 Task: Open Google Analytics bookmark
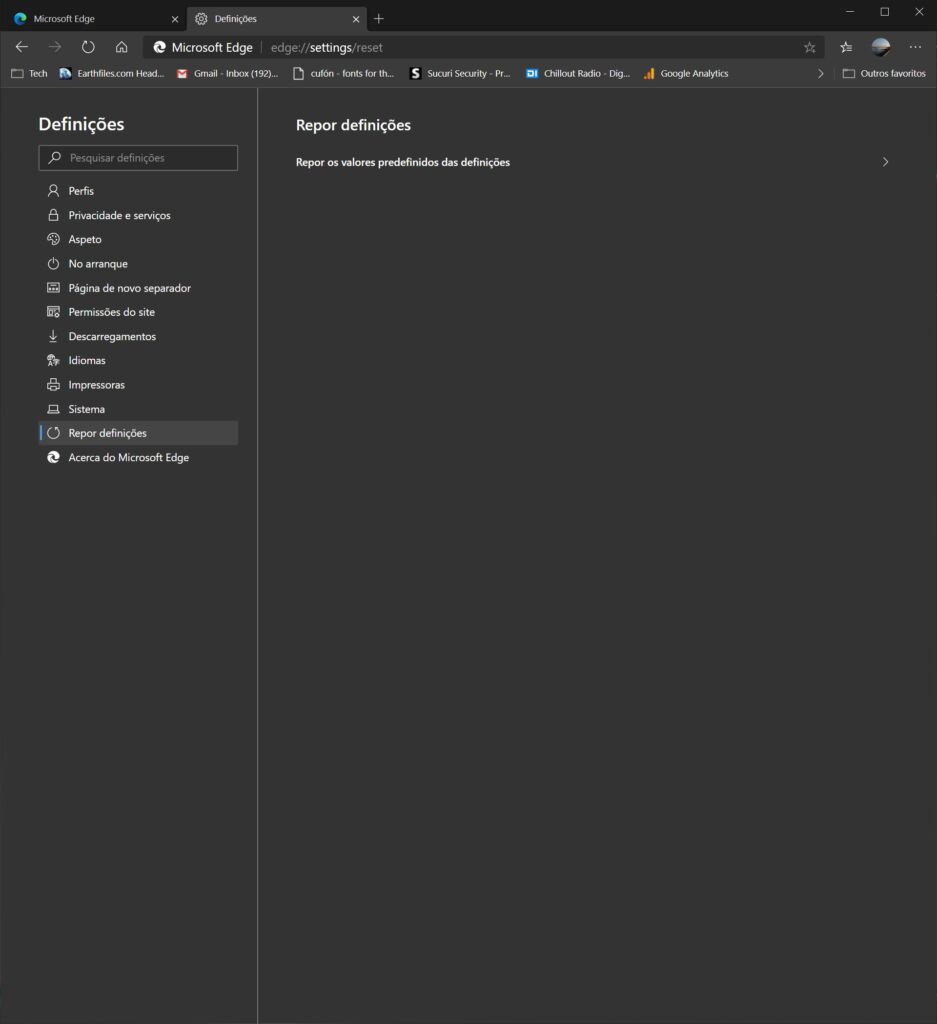(x=686, y=74)
